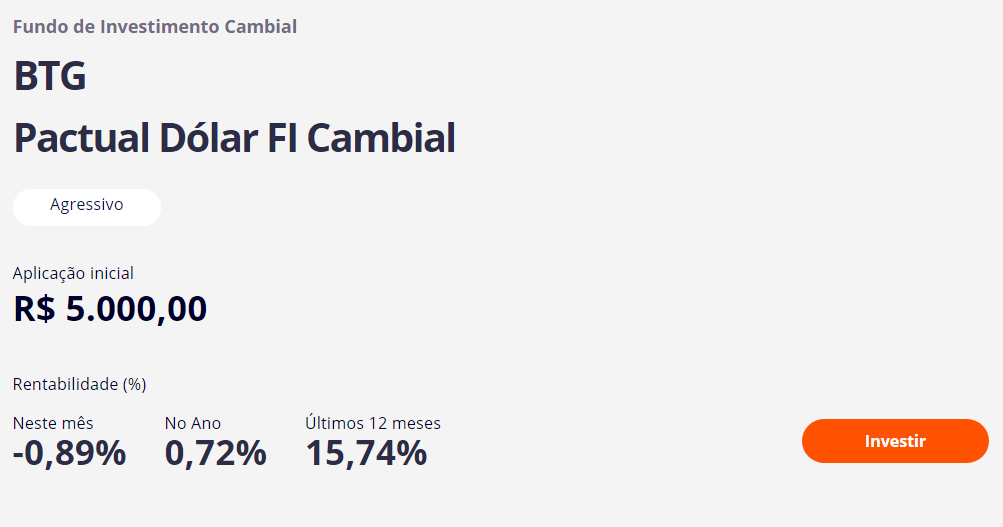Click the R$ currency symbol
Image resolution: width=1003 pixels, height=527 pixels.
[35, 309]
